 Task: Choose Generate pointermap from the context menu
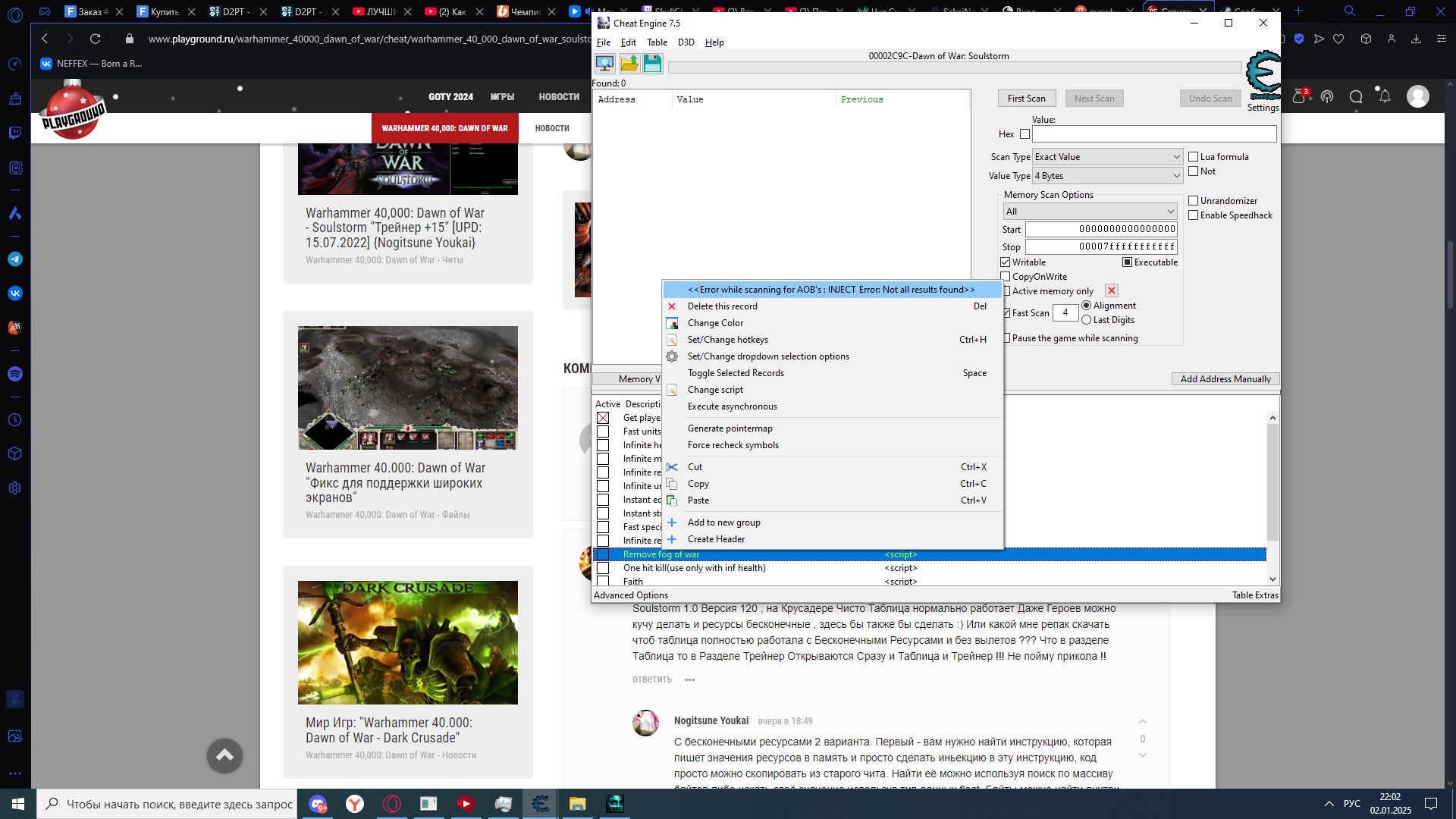point(730,428)
